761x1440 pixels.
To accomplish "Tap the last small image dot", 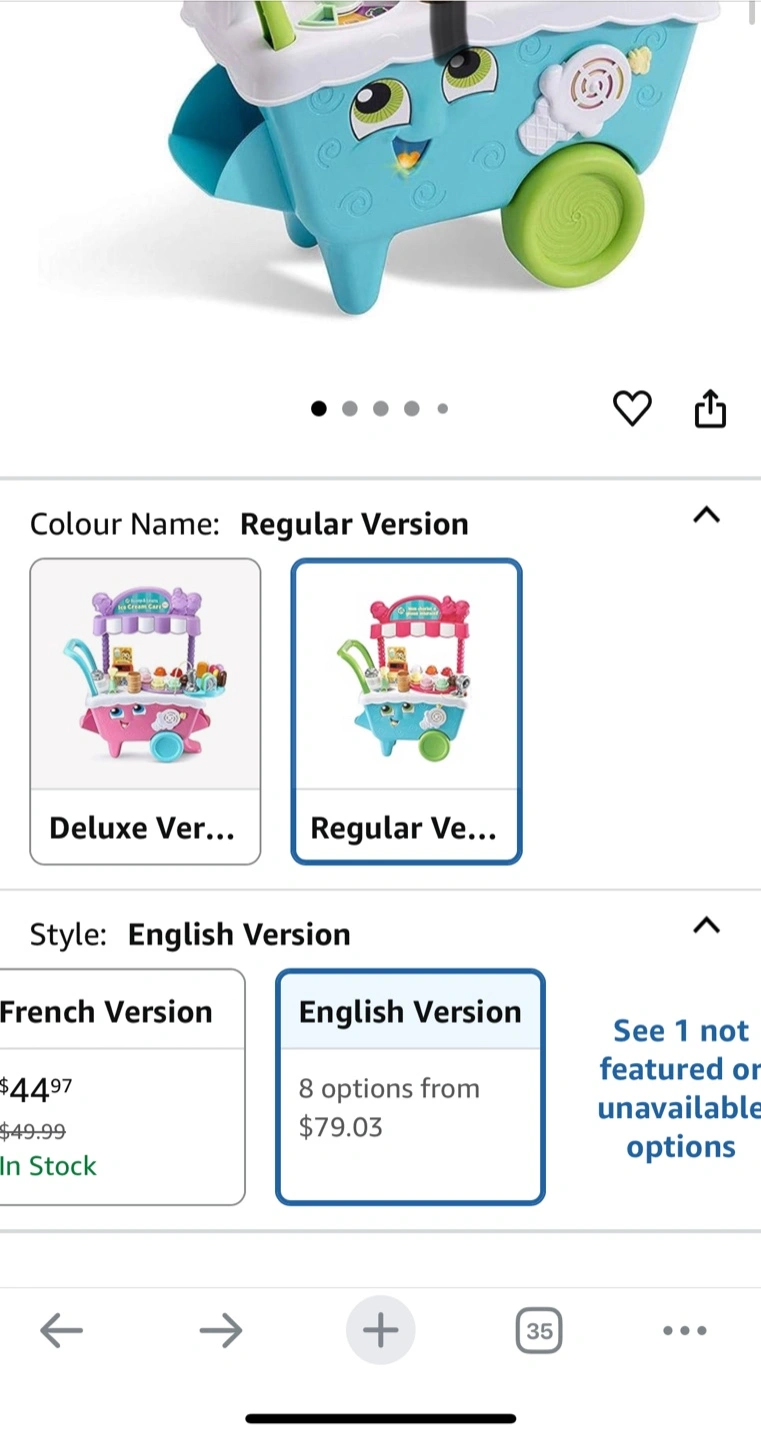I will (442, 408).
